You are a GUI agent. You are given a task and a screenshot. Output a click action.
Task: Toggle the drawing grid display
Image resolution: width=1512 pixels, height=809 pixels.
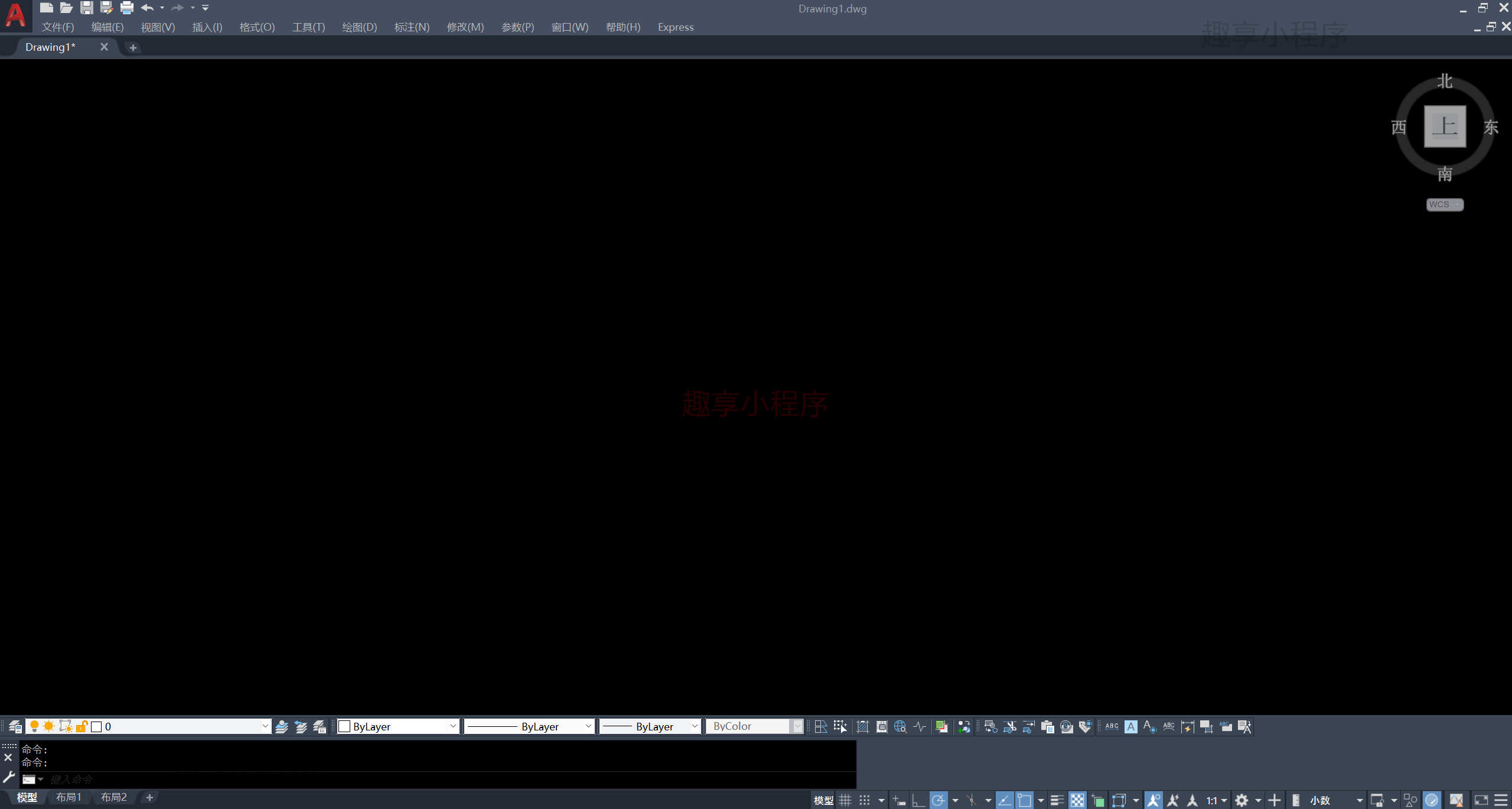click(845, 800)
